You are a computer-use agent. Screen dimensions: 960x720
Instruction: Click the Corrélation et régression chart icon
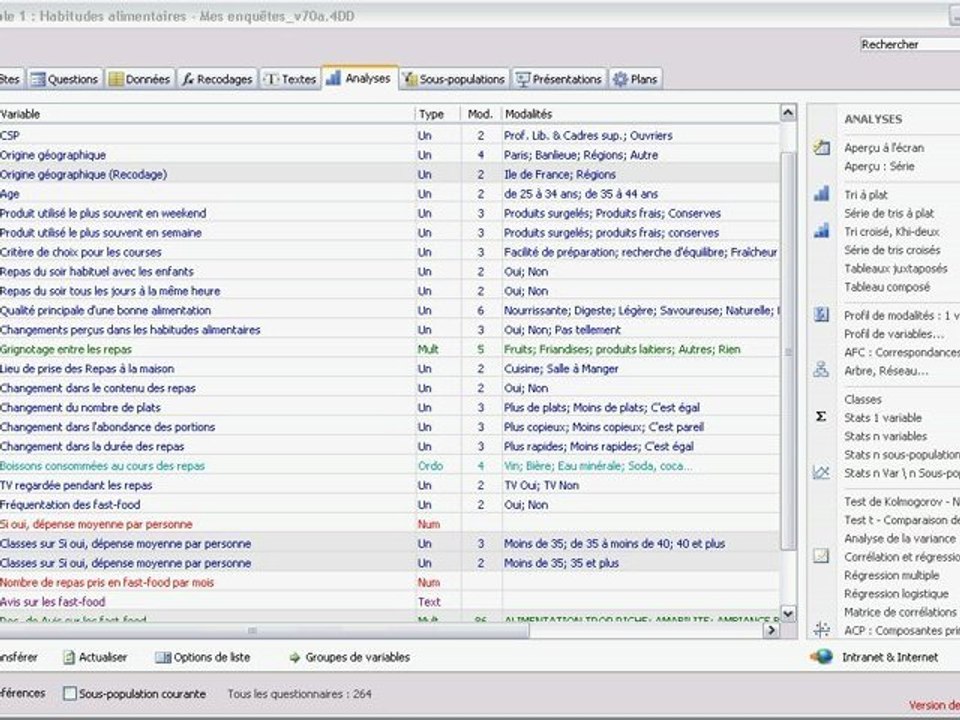click(822, 556)
